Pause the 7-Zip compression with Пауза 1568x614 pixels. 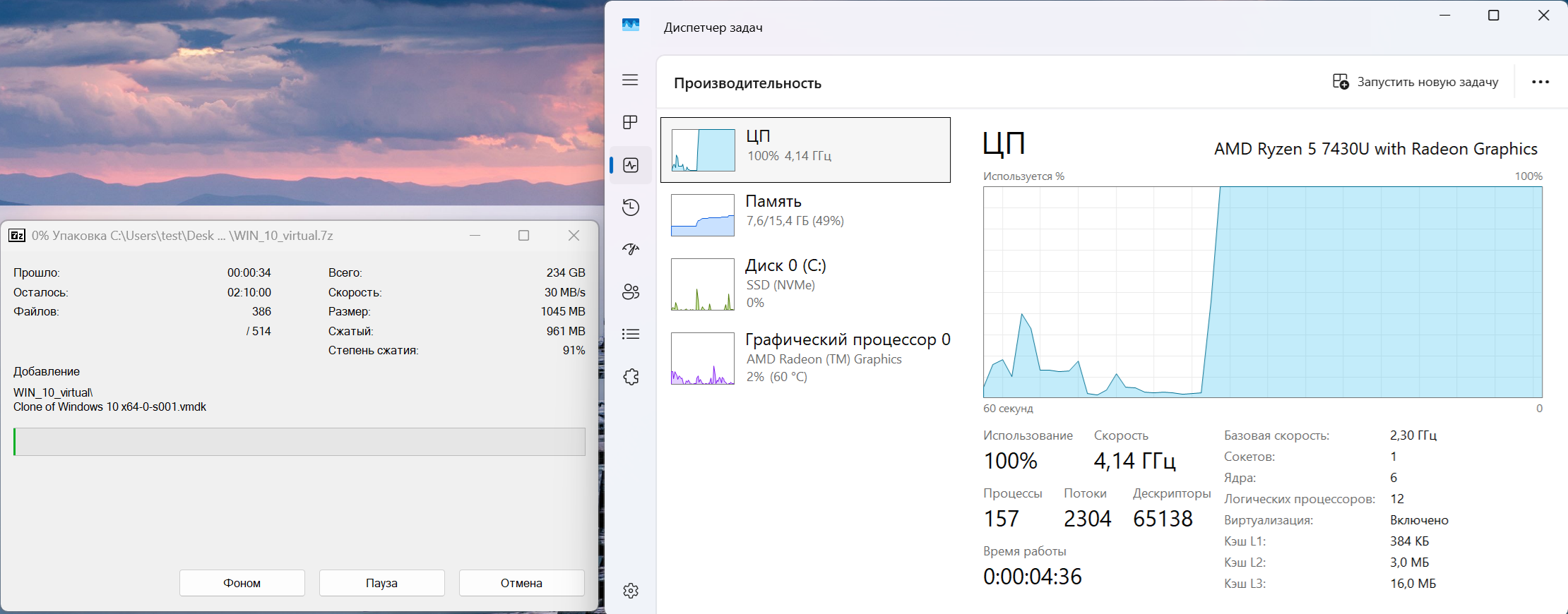click(381, 583)
